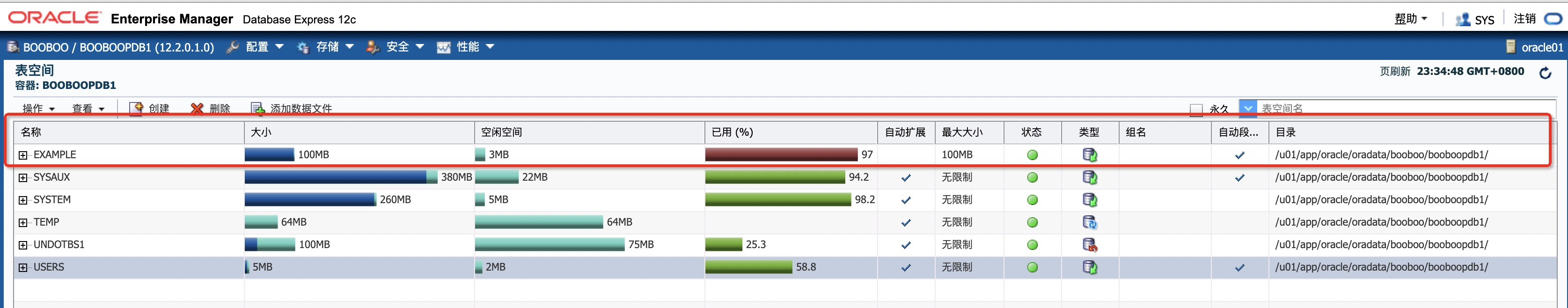
Task: Click the UNDOTBS1 tablespace type icon
Action: (x=1090, y=245)
